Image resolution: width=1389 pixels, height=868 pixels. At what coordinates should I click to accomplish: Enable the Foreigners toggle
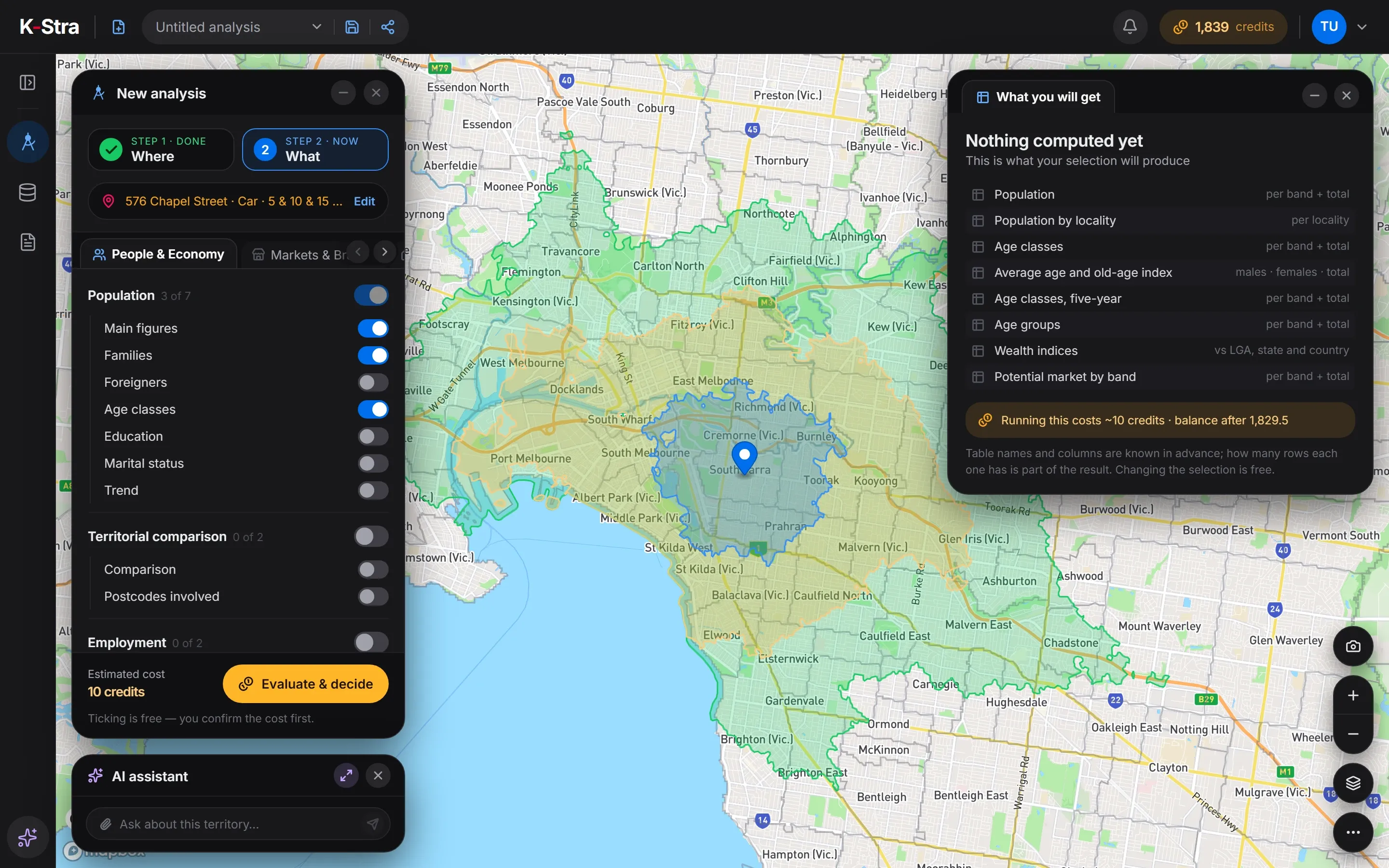373,382
